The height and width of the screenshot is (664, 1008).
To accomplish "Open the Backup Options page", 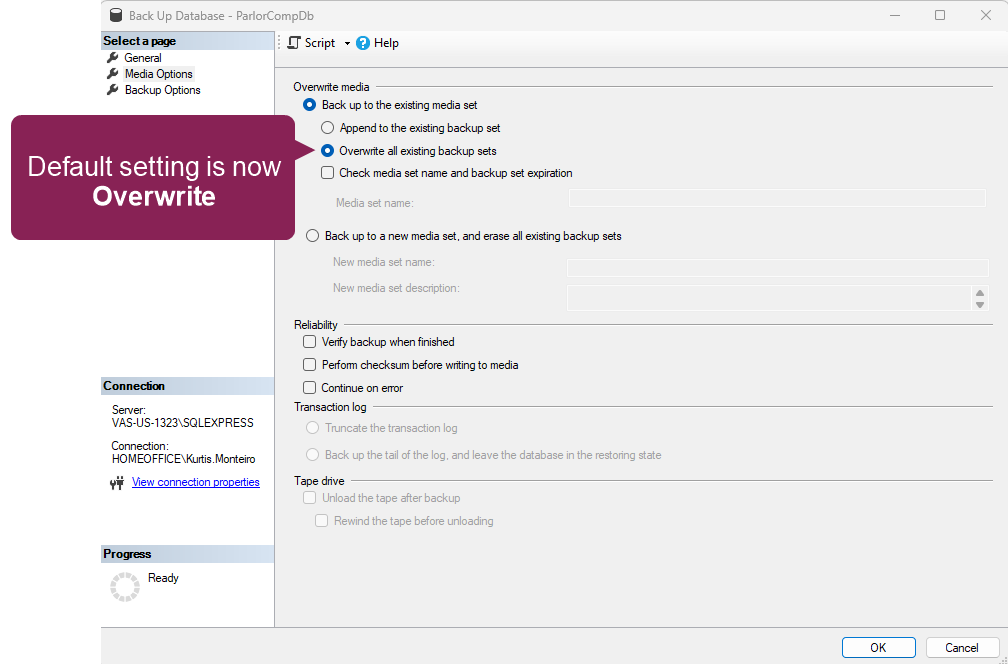I will tap(162, 90).
